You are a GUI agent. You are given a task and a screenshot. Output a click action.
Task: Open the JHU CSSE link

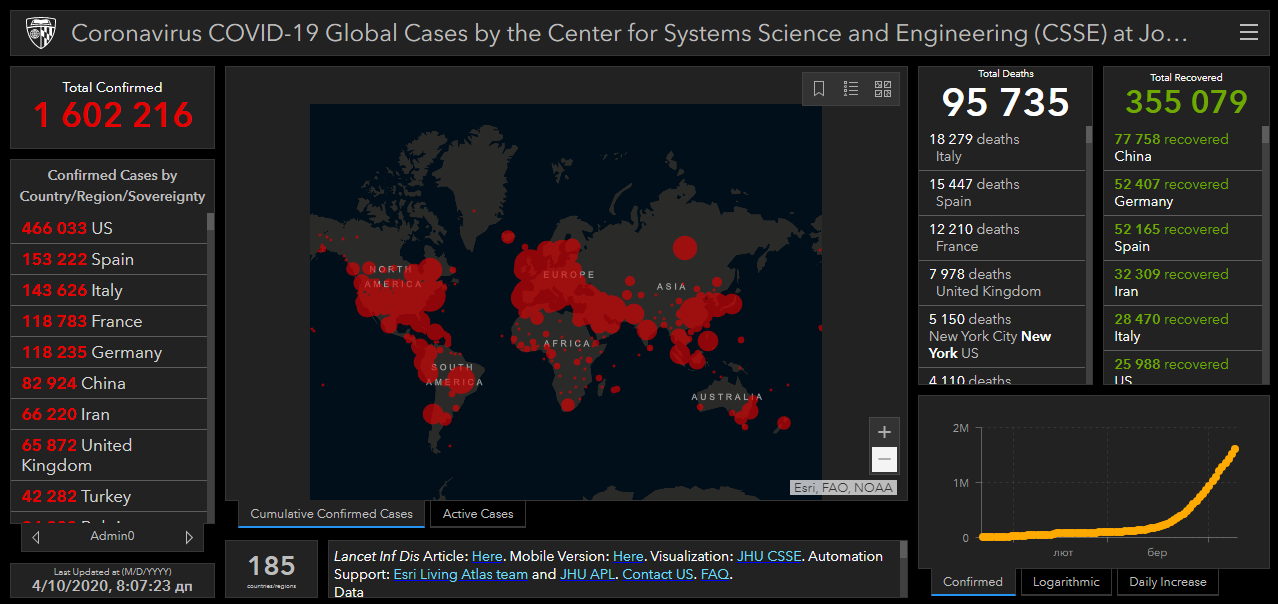coord(769,556)
